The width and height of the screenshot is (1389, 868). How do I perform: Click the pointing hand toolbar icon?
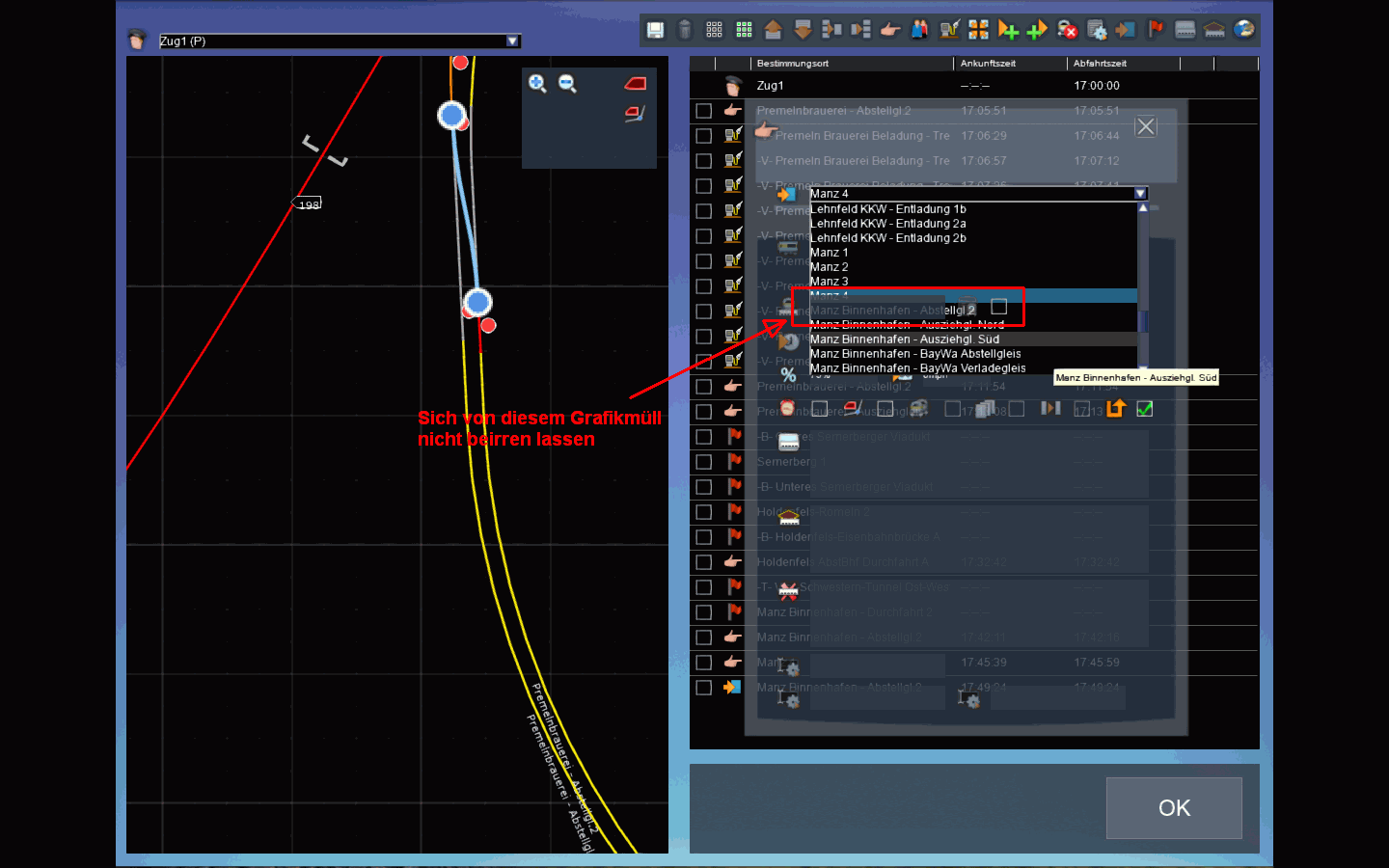pyautogui.click(x=890, y=30)
